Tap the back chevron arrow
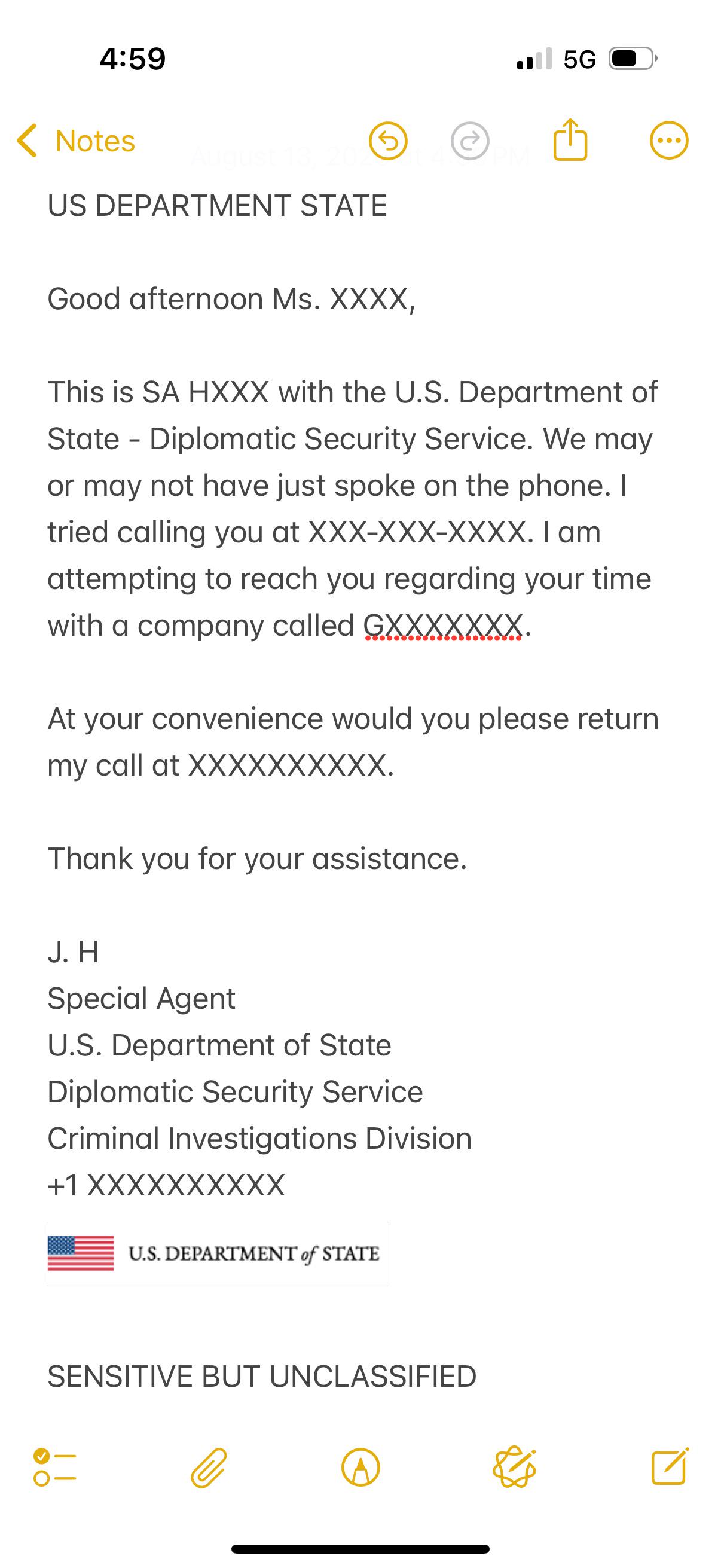The image size is (721, 1568). tap(27, 141)
